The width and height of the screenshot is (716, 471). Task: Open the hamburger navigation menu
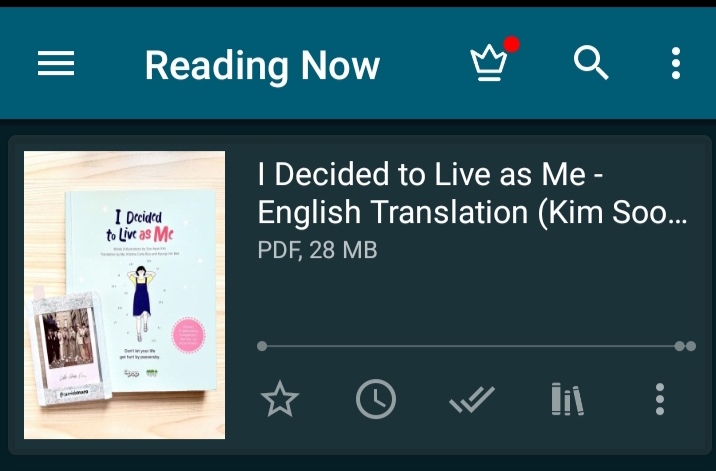[x=56, y=64]
